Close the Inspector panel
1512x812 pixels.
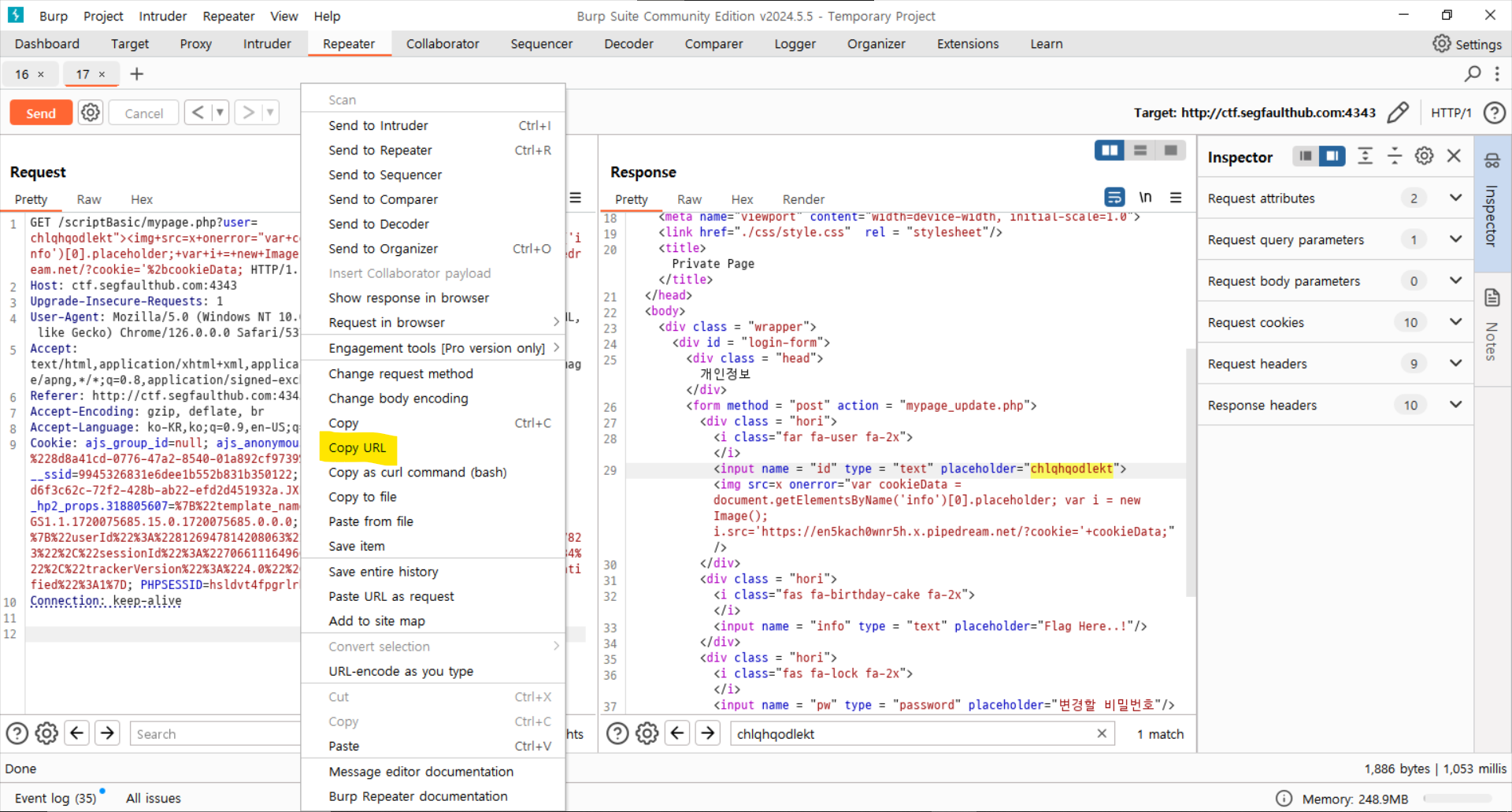1454,156
